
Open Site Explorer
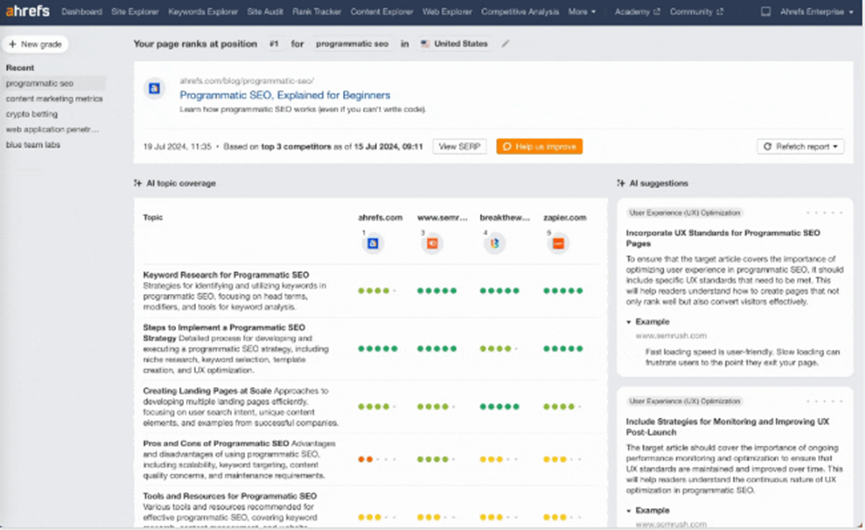tap(135, 12)
